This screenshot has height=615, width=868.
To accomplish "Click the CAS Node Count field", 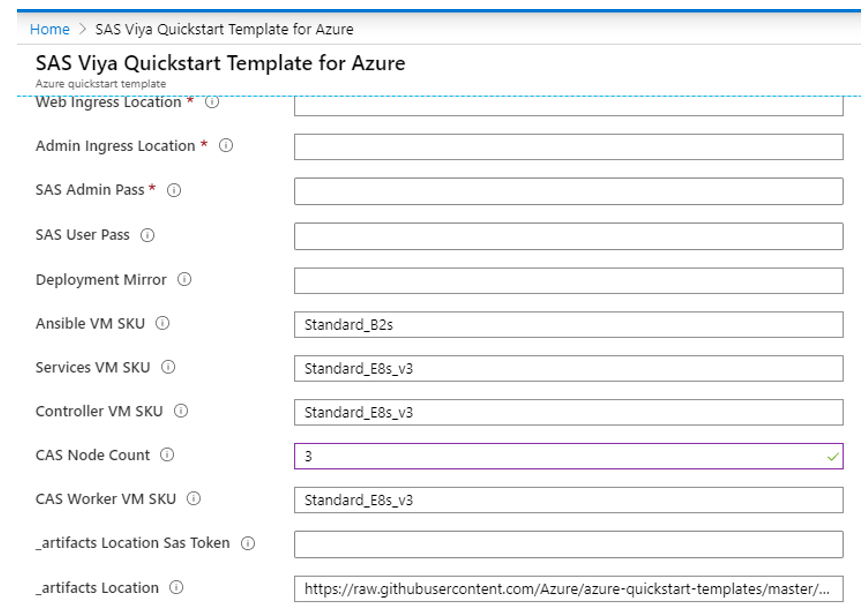I will coord(560,456).
